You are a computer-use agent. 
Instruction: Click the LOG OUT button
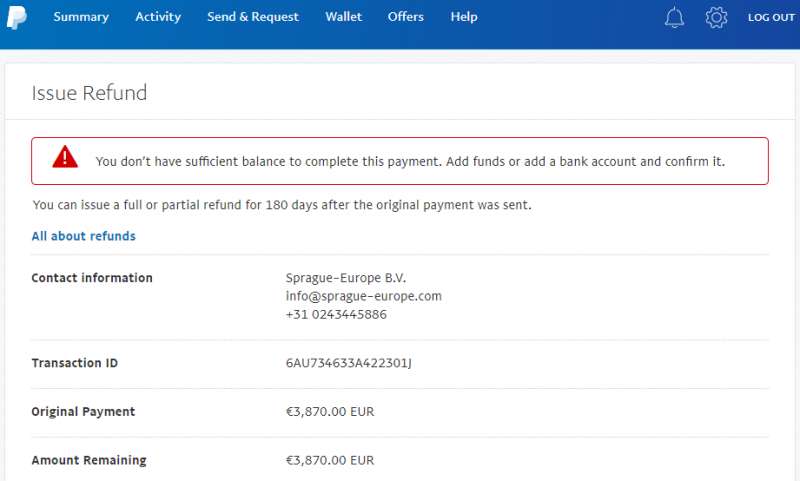[771, 17]
